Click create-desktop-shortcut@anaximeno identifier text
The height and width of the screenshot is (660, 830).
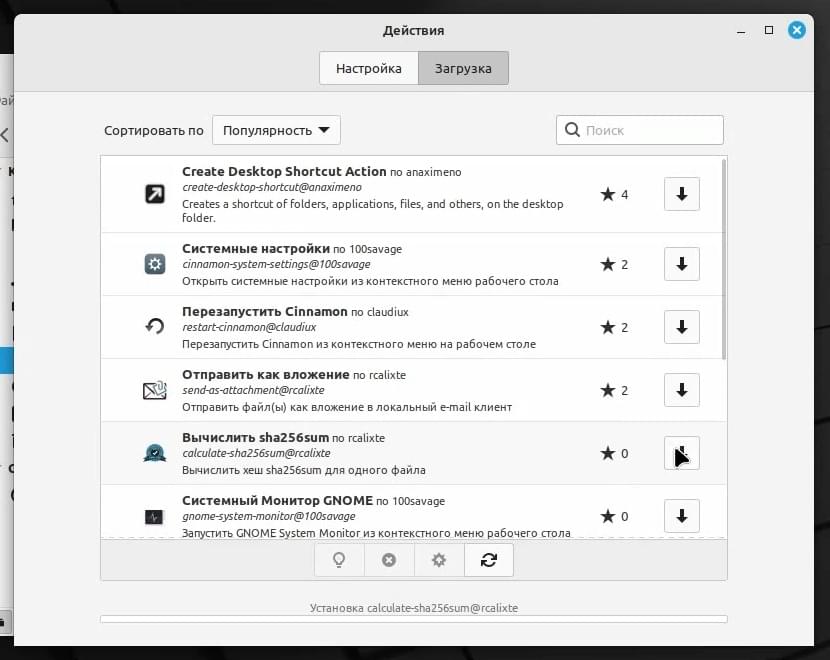click(272, 187)
